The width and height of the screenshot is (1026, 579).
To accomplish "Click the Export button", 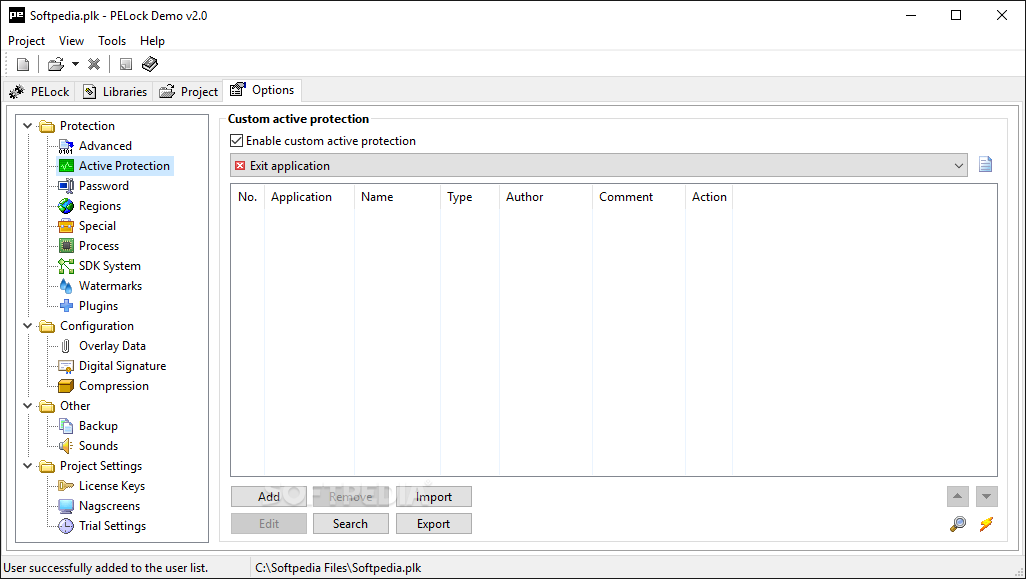I will [x=433, y=523].
